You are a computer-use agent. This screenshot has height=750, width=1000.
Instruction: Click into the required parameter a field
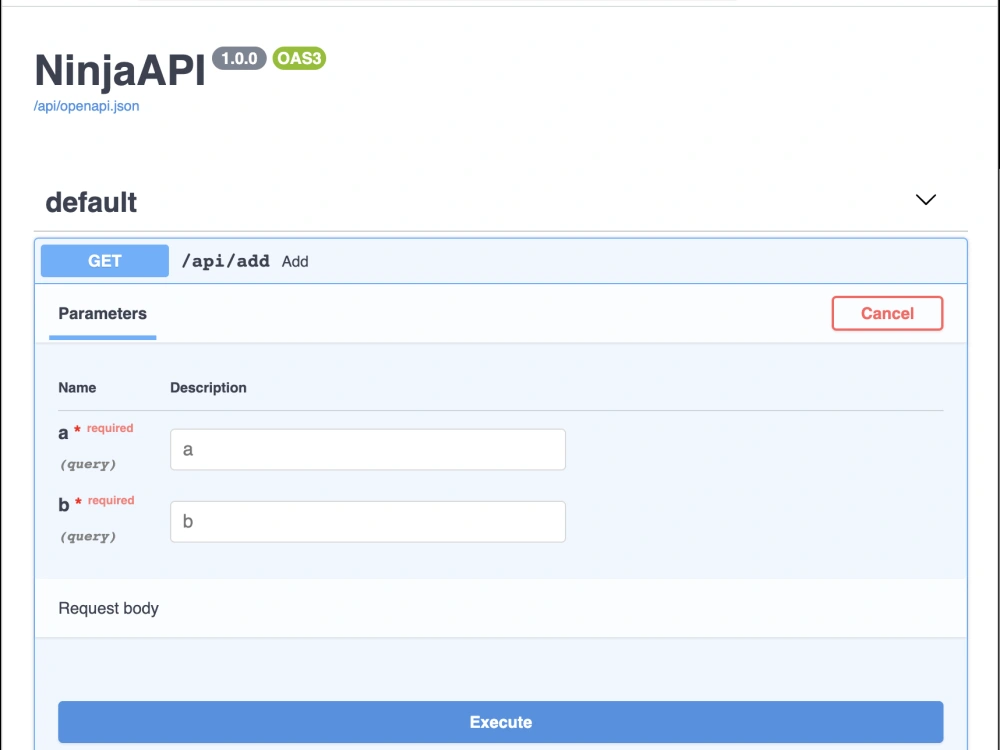(x=367, y=449)
